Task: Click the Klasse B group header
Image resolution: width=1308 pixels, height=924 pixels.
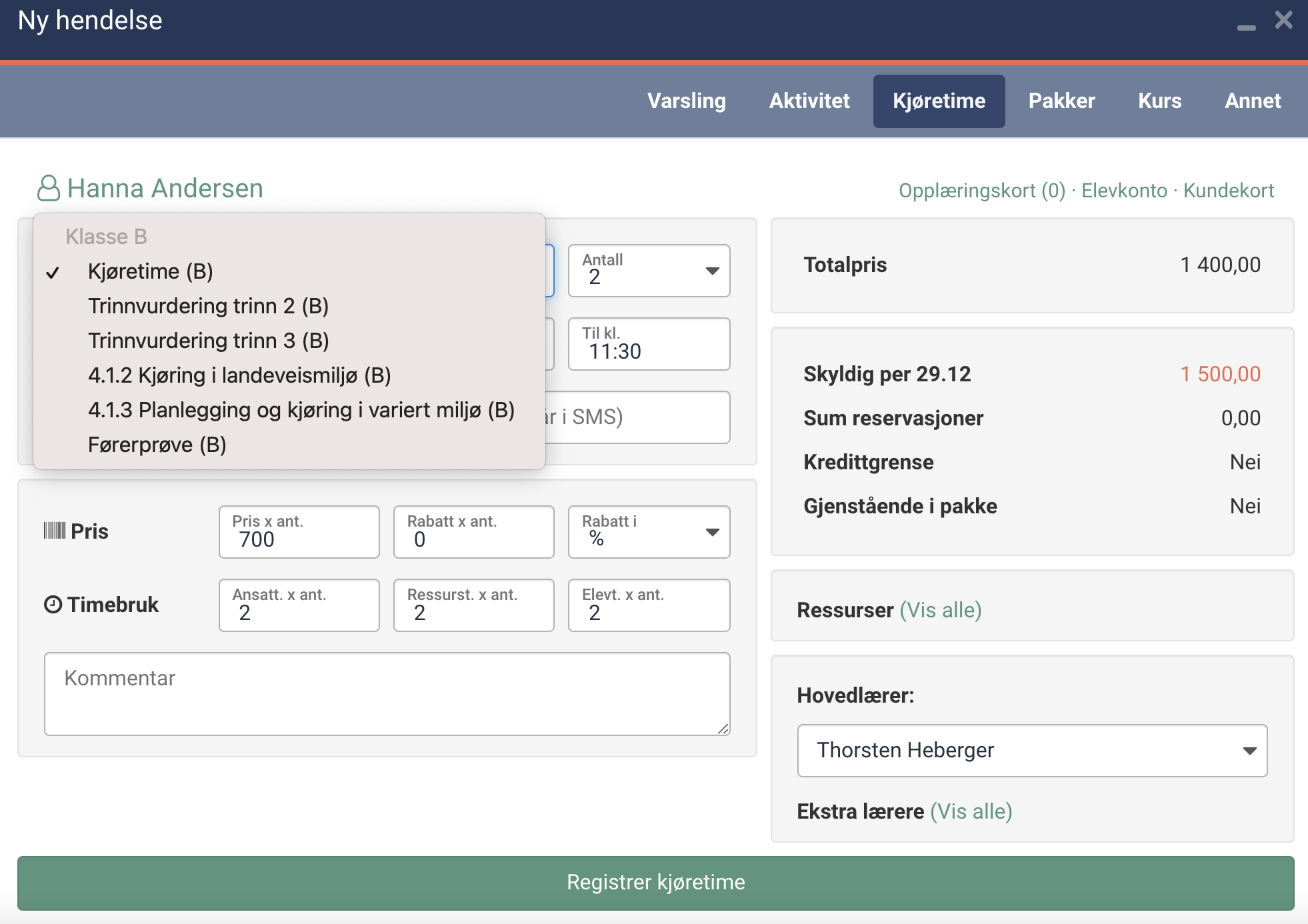Action: click(106, 237)
